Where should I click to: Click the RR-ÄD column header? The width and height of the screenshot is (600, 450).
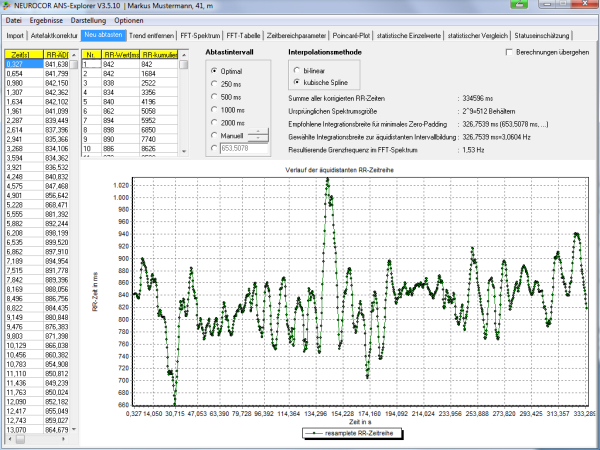tap(56, 55)
